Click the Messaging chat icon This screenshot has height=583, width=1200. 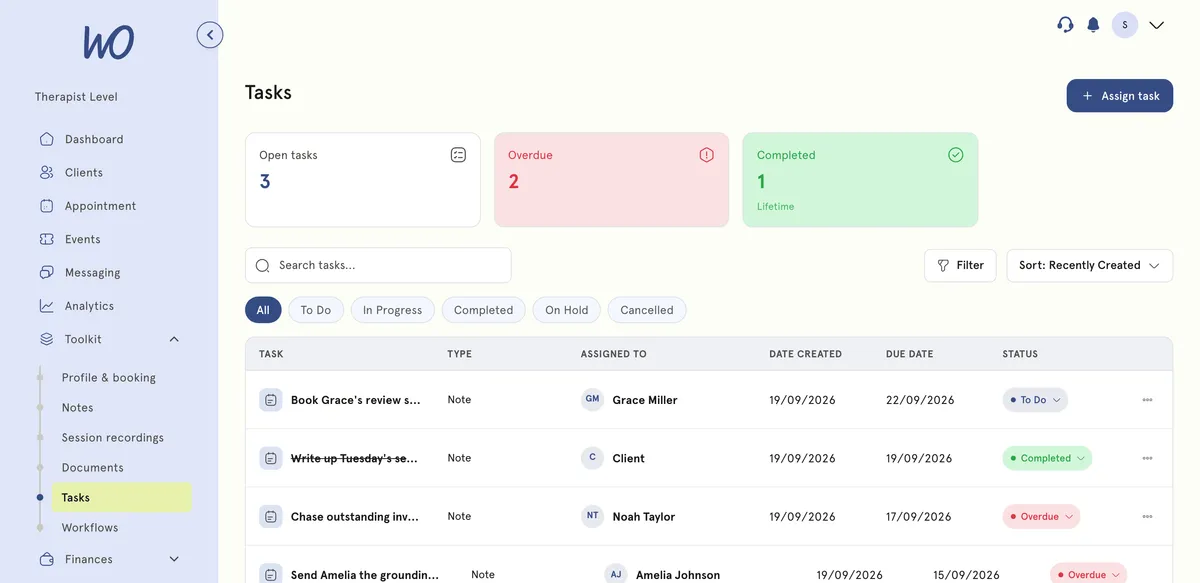[x=47, y=272]
